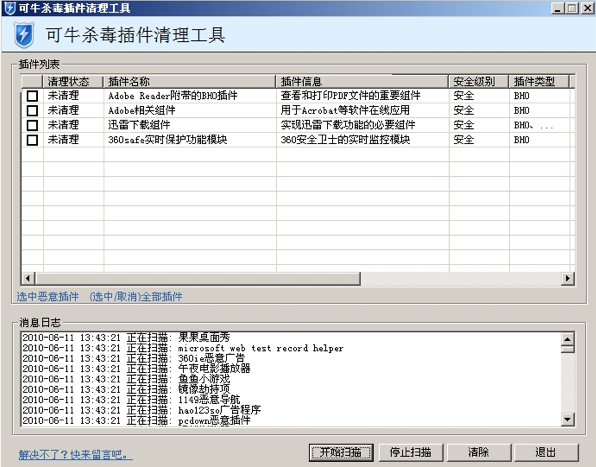Click the blue shield logo icon
This screenshot has width=596, height=467.
[x=24, y=35]
